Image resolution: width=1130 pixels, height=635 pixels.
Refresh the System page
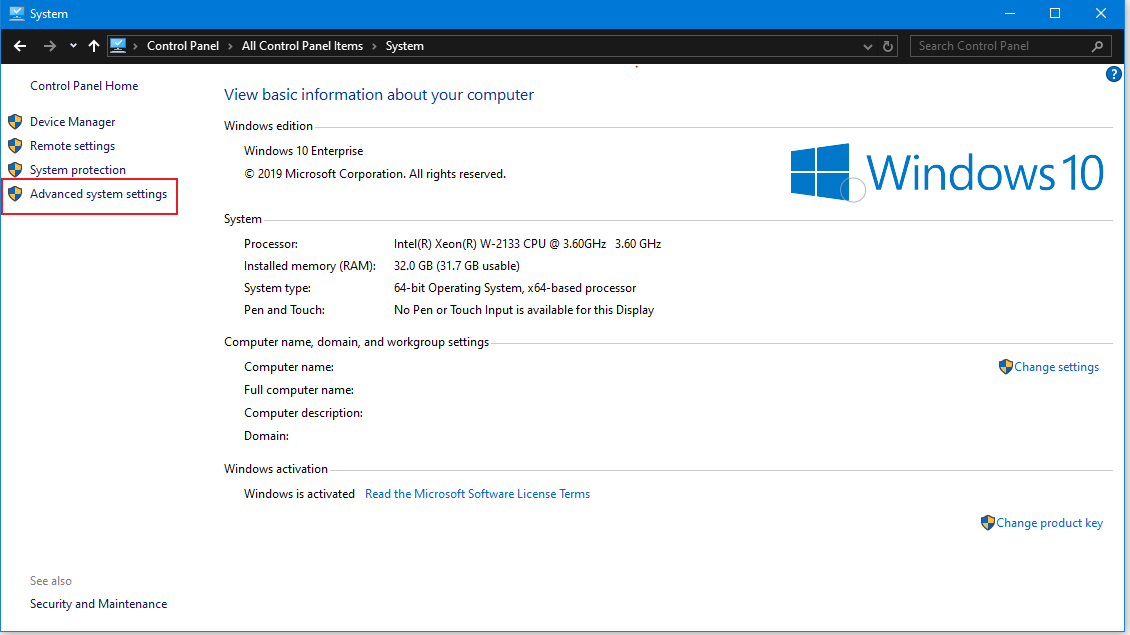(888, 46)
